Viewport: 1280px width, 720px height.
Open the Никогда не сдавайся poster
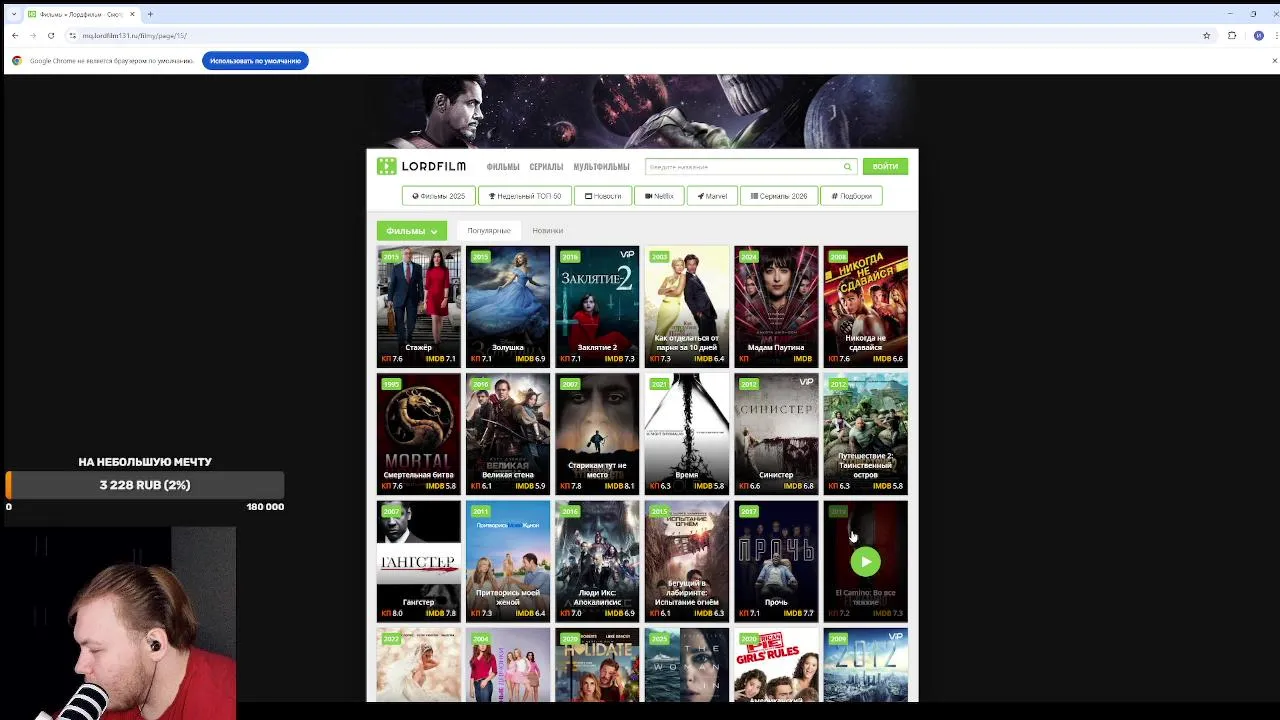point(866,306)
